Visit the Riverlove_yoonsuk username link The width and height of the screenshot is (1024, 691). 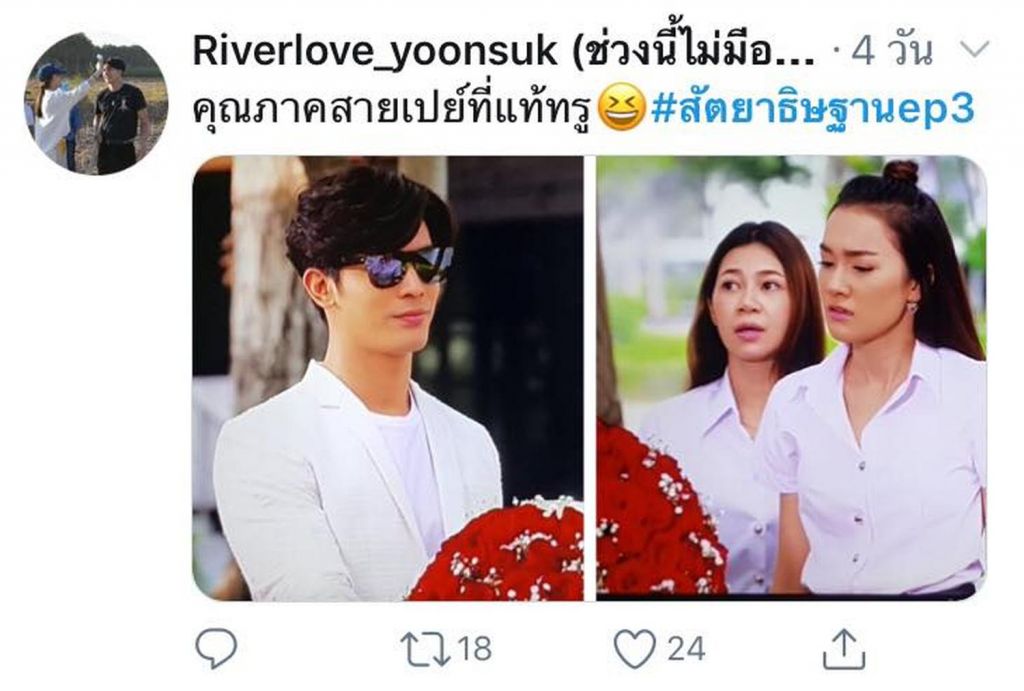(x=375, y=50)
